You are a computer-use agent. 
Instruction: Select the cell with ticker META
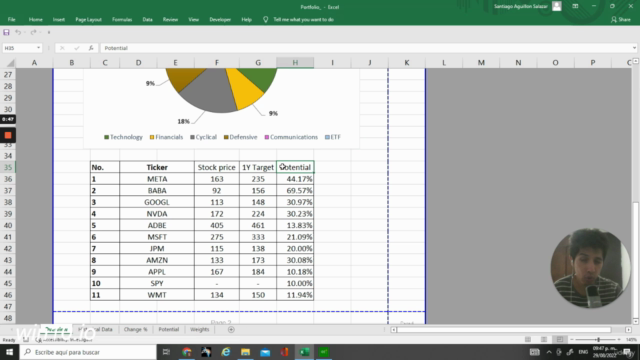coord(157,179)
